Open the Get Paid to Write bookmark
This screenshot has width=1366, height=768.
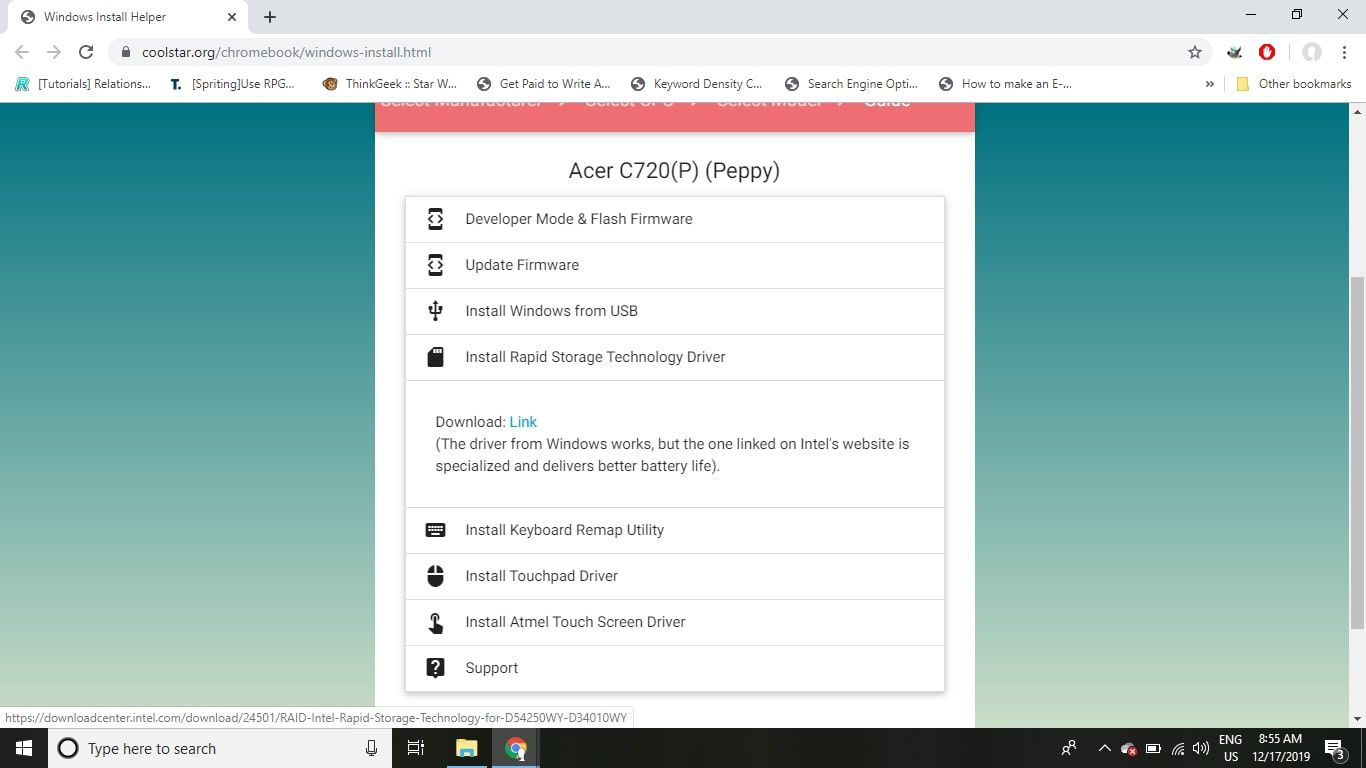[x=544, y=84]
